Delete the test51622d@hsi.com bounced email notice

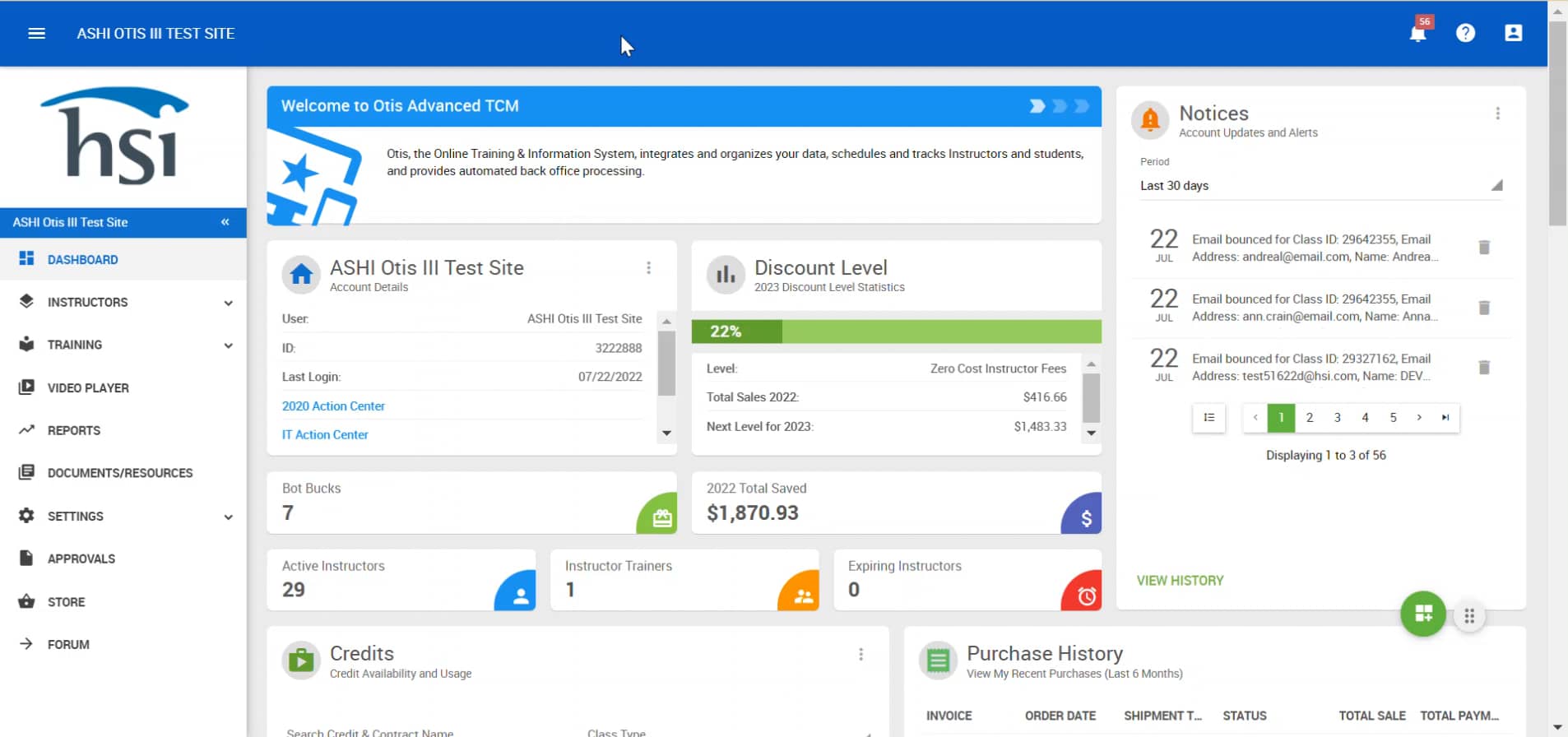[x=1484, y=368]
